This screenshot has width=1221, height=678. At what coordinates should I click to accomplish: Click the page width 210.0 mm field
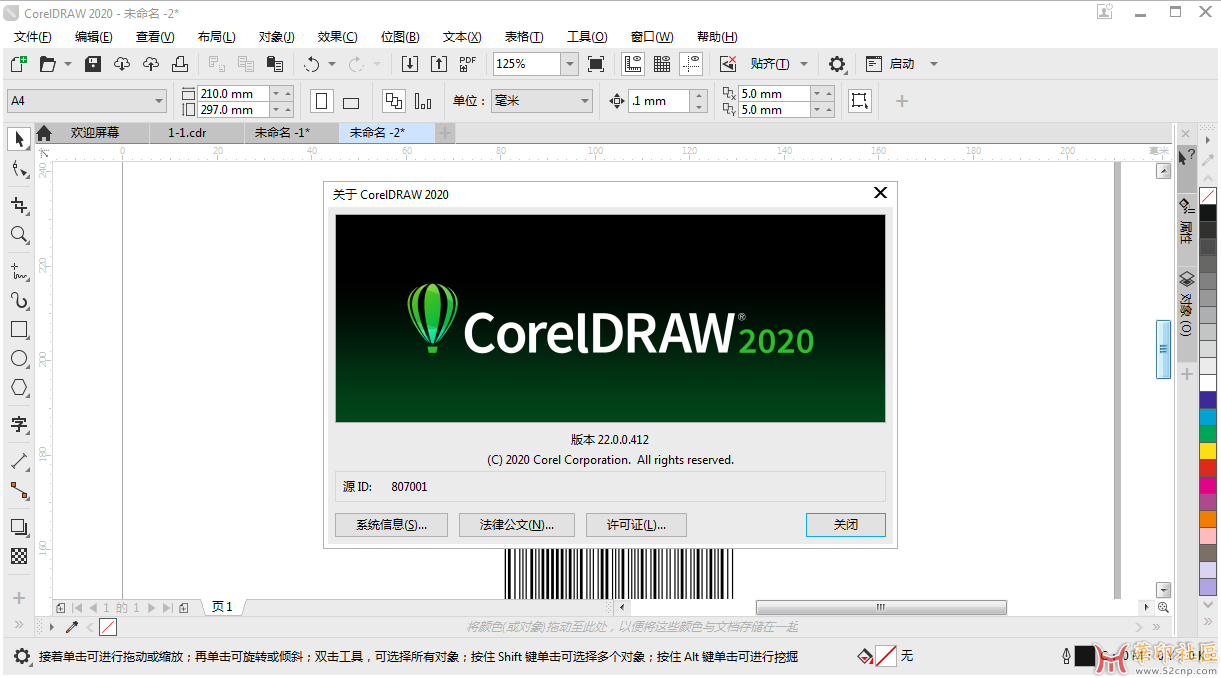pos(234,94)
